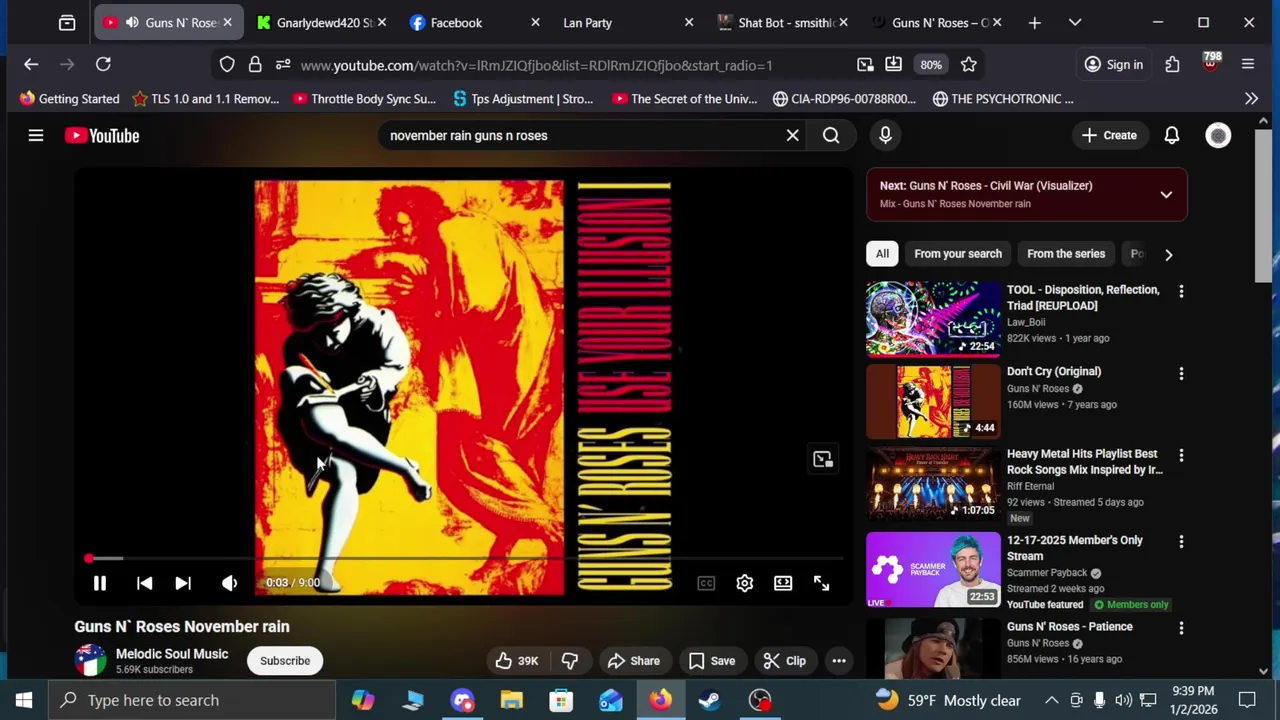Open Windows Start menu
This screenshot has height=720, width=1280.
pyautogui.click(x=24, y=700)
